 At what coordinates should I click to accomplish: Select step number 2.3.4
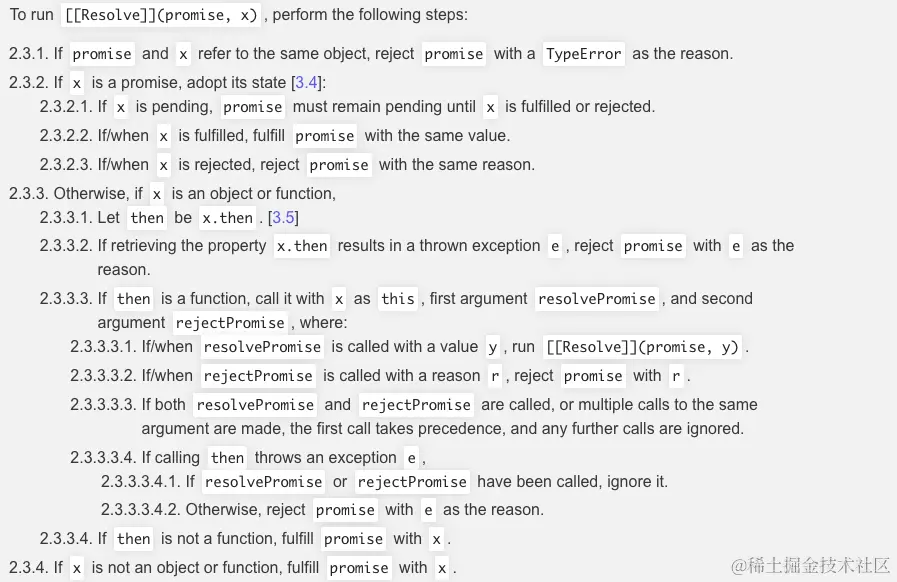(x=27, y=568)
